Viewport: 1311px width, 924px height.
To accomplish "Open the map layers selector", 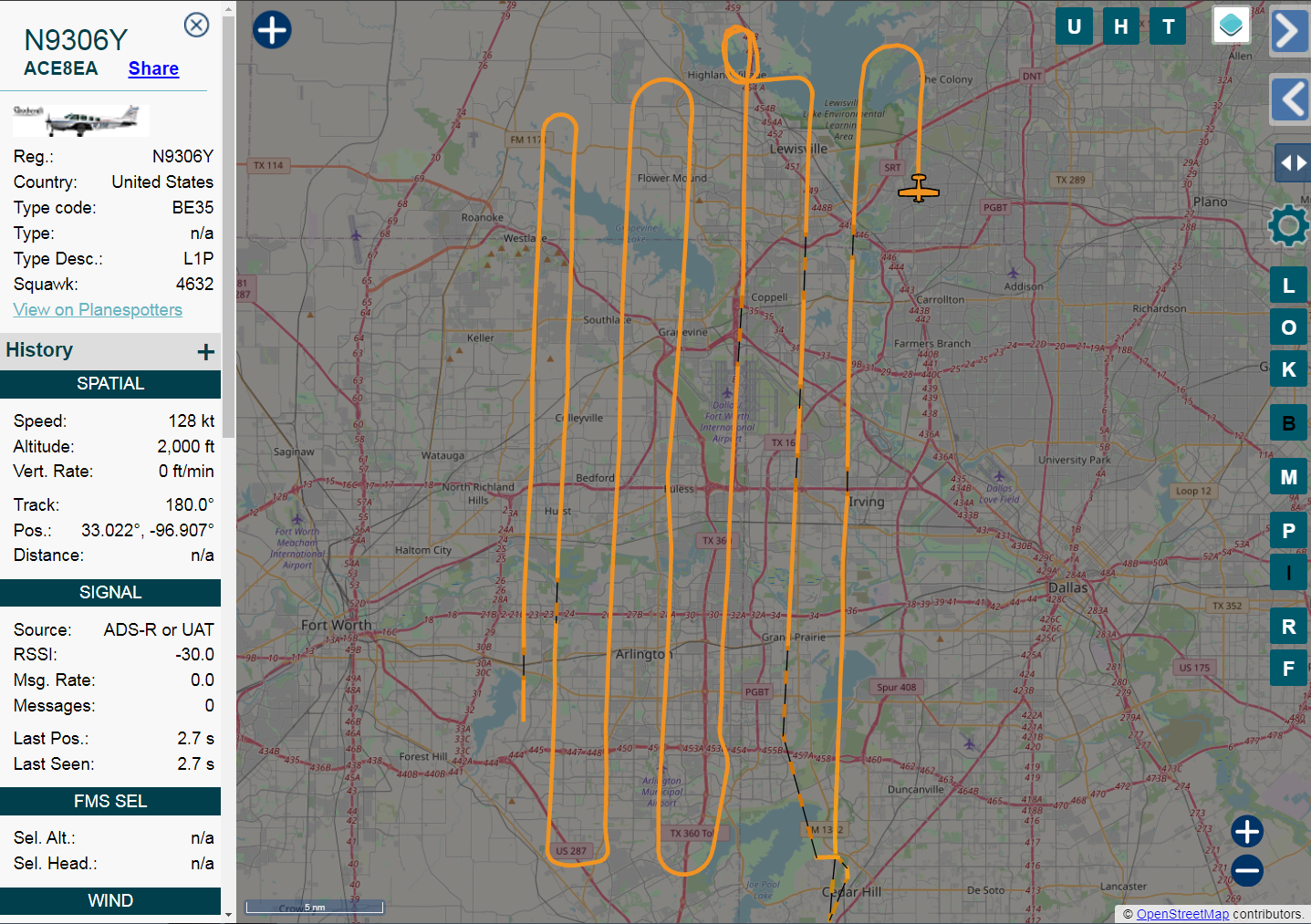I will (1231, 26).
